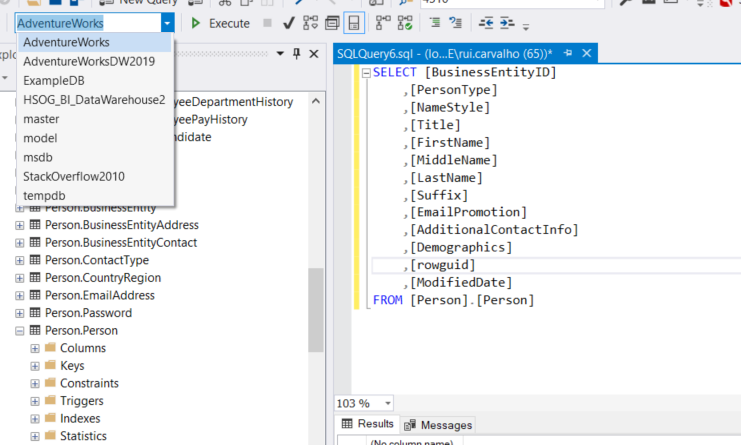This screenshot has height=445, width=741.
Task: Select Person.Password table icon
Action: pos(35,312)
